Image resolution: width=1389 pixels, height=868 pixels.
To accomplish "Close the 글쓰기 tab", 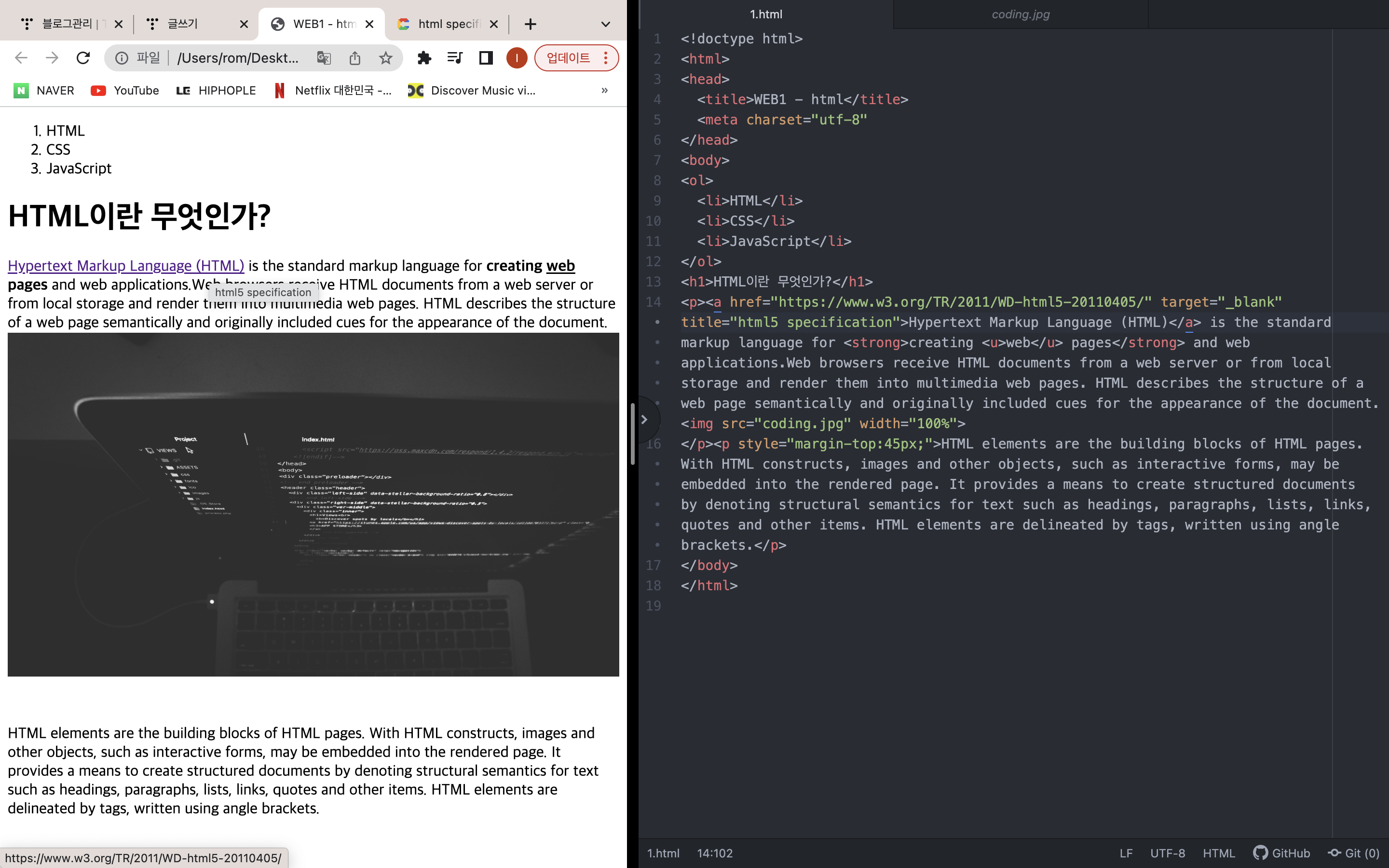I will click(244, 24).
